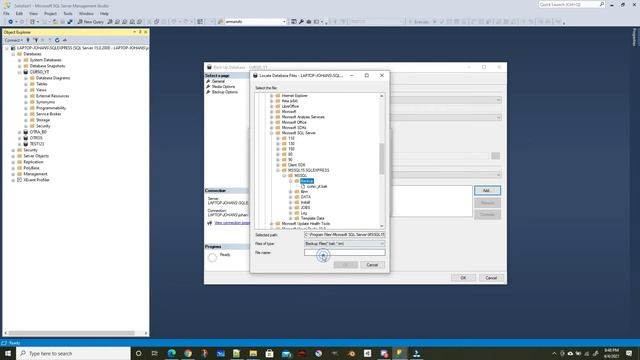Click OK in the Back Up Database window
Image resolution: width=640 pixels, height=360 pixels.
pos(463,278)
